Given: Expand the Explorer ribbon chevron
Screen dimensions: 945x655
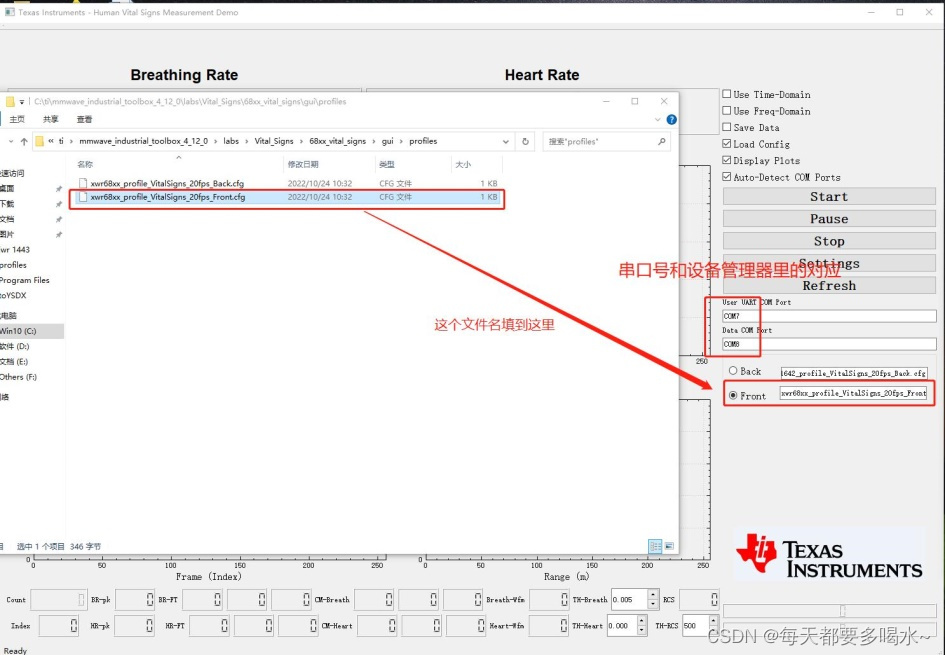Looking at the screenshot, I should 657,120.
